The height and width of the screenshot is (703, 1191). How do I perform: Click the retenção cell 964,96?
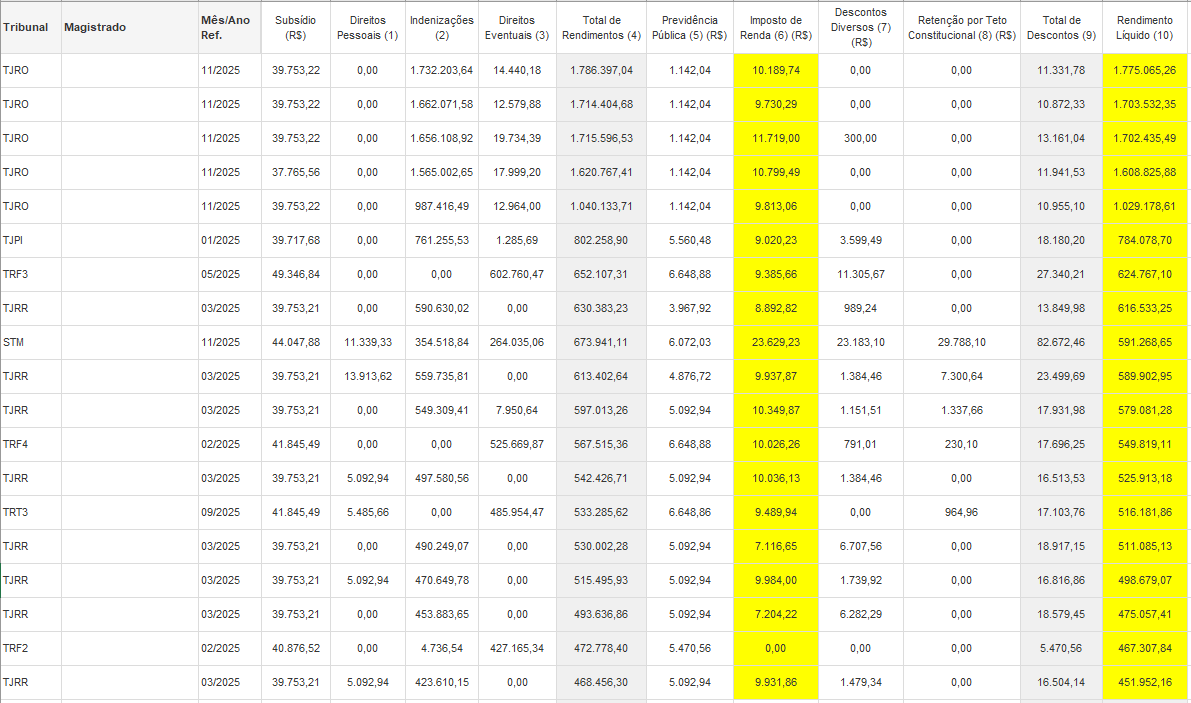(x=962, y=512)
